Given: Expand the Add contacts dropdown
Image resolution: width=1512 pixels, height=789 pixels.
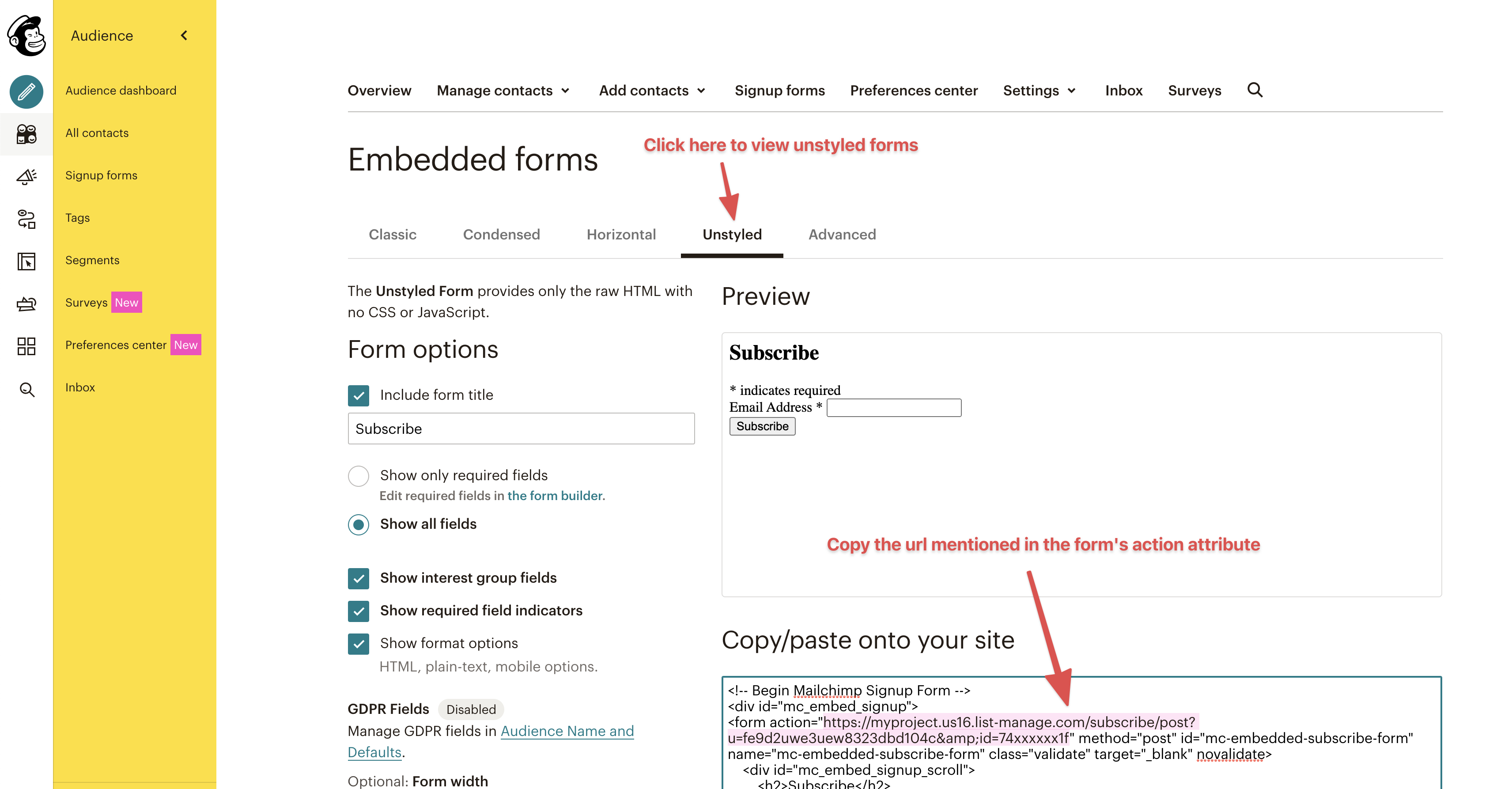Looking at the screenshot, I should click(652, 91).
